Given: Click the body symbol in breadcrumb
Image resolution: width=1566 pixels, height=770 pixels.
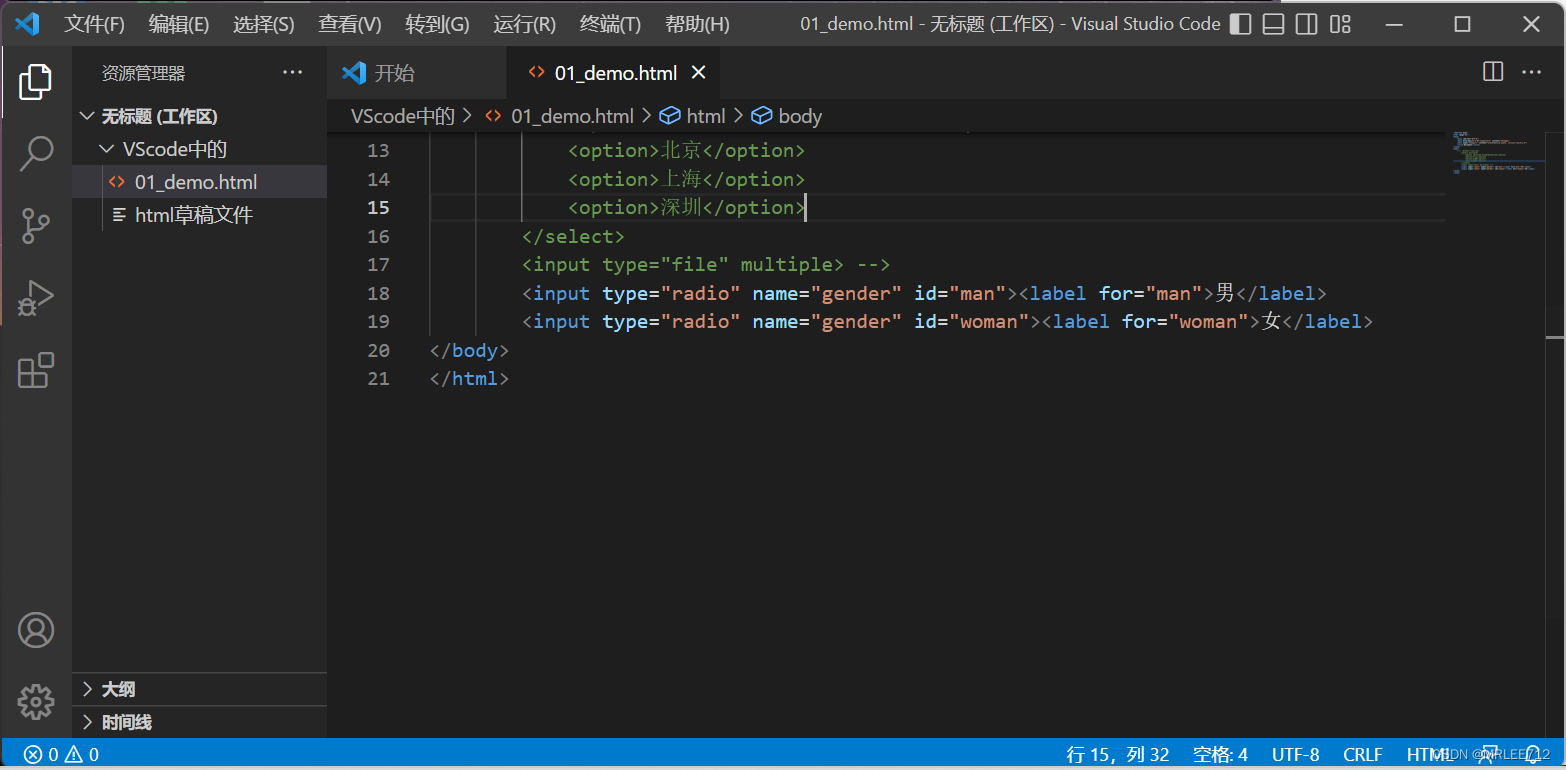Looking at the screenshot, I should 787,116.
